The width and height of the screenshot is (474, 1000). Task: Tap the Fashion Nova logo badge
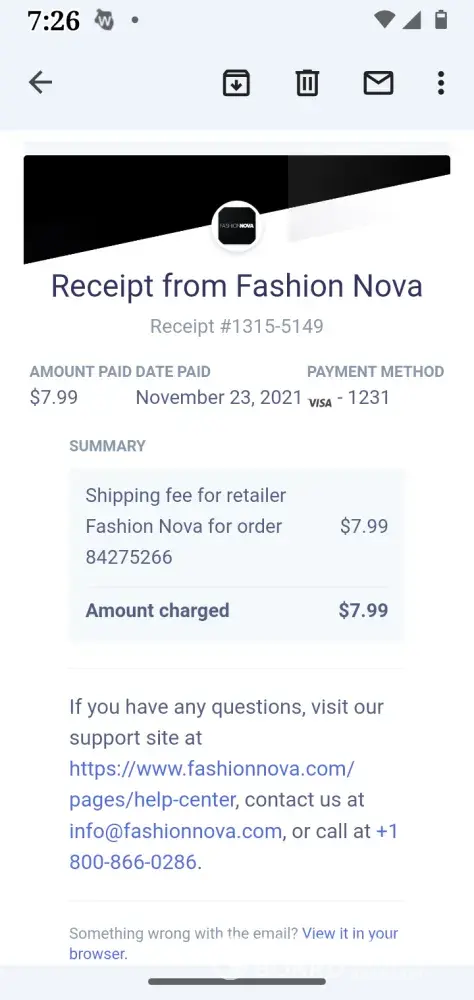tap(237, 226)
